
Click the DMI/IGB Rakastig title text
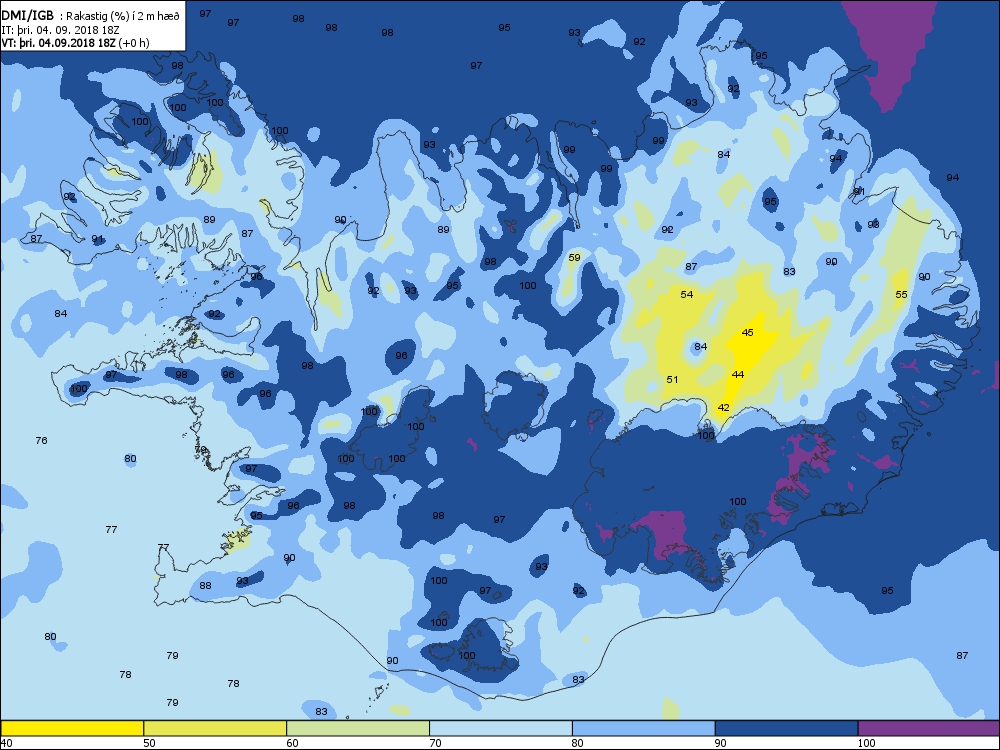tap(91, 17)
